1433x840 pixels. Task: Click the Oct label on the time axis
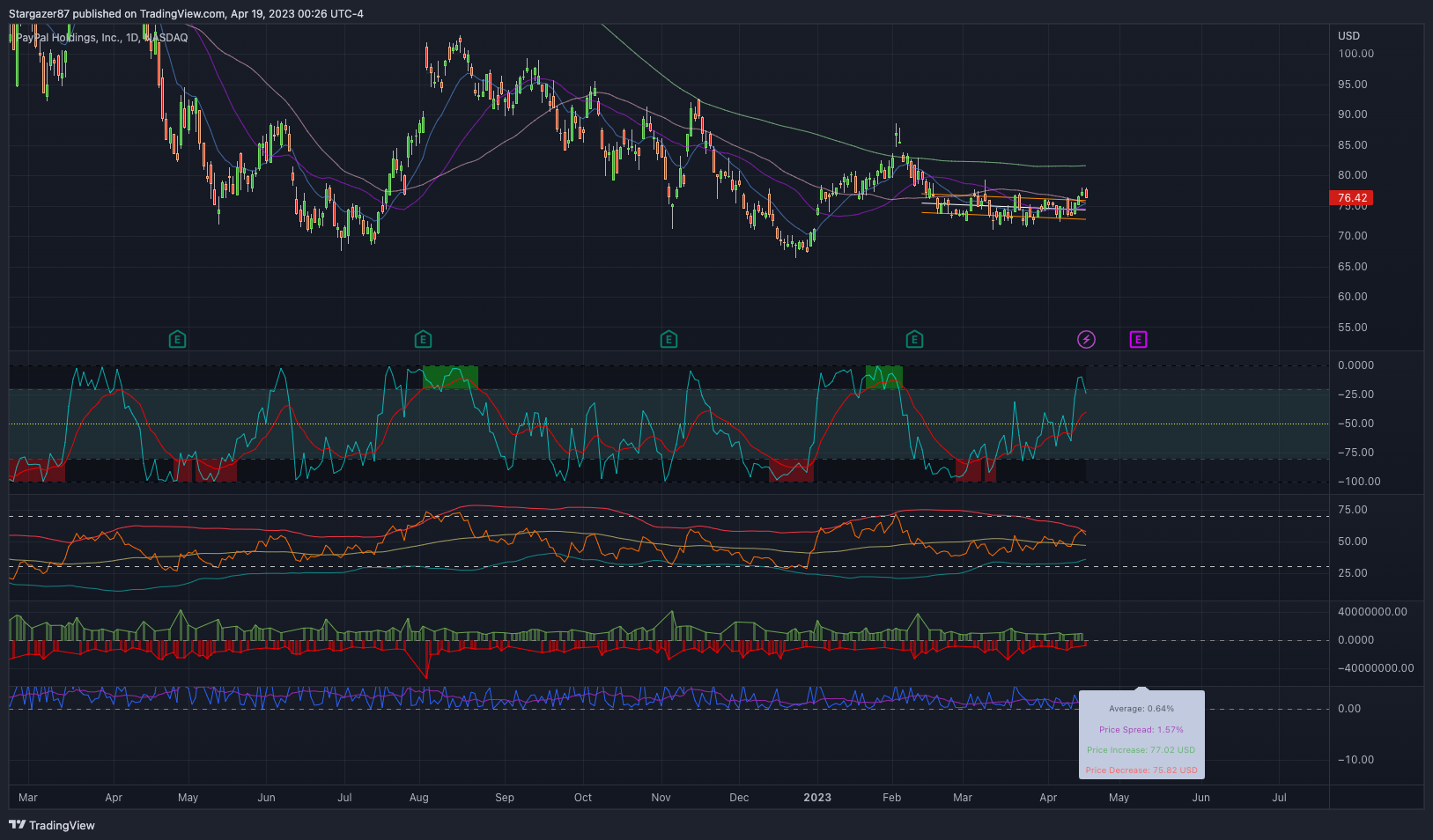[x=583, y=798]
